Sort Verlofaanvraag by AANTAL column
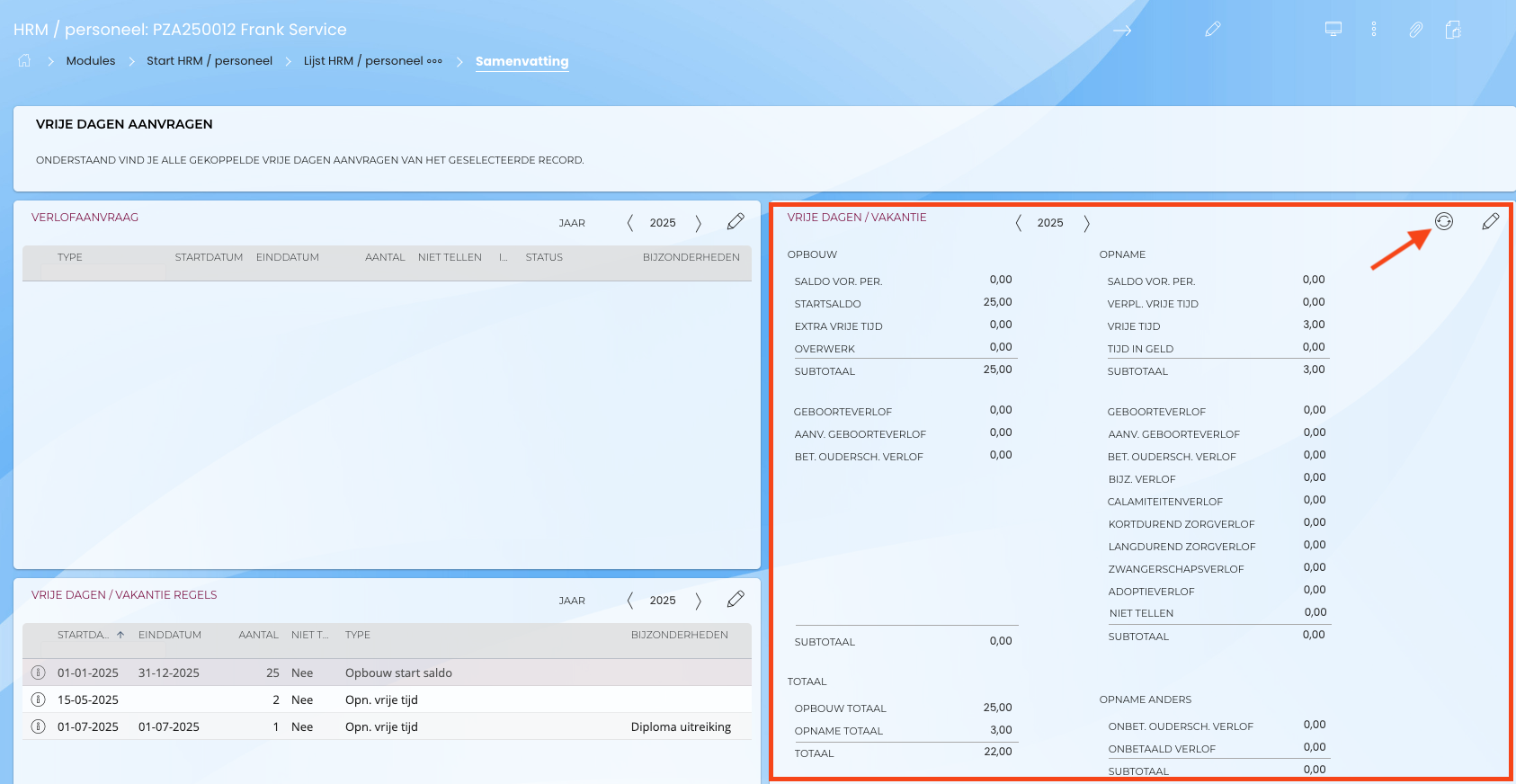 point(385,257)
